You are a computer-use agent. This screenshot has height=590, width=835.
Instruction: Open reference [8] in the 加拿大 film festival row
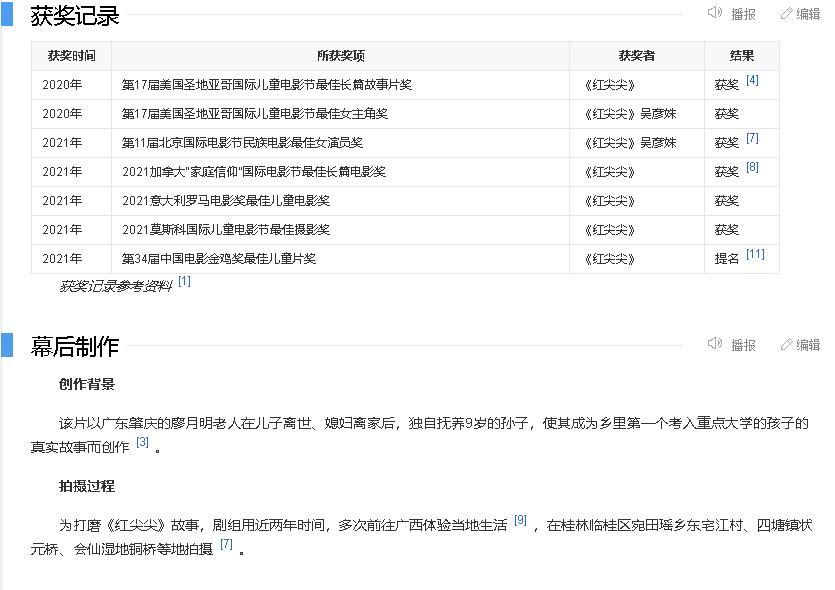tap(752, 167)
